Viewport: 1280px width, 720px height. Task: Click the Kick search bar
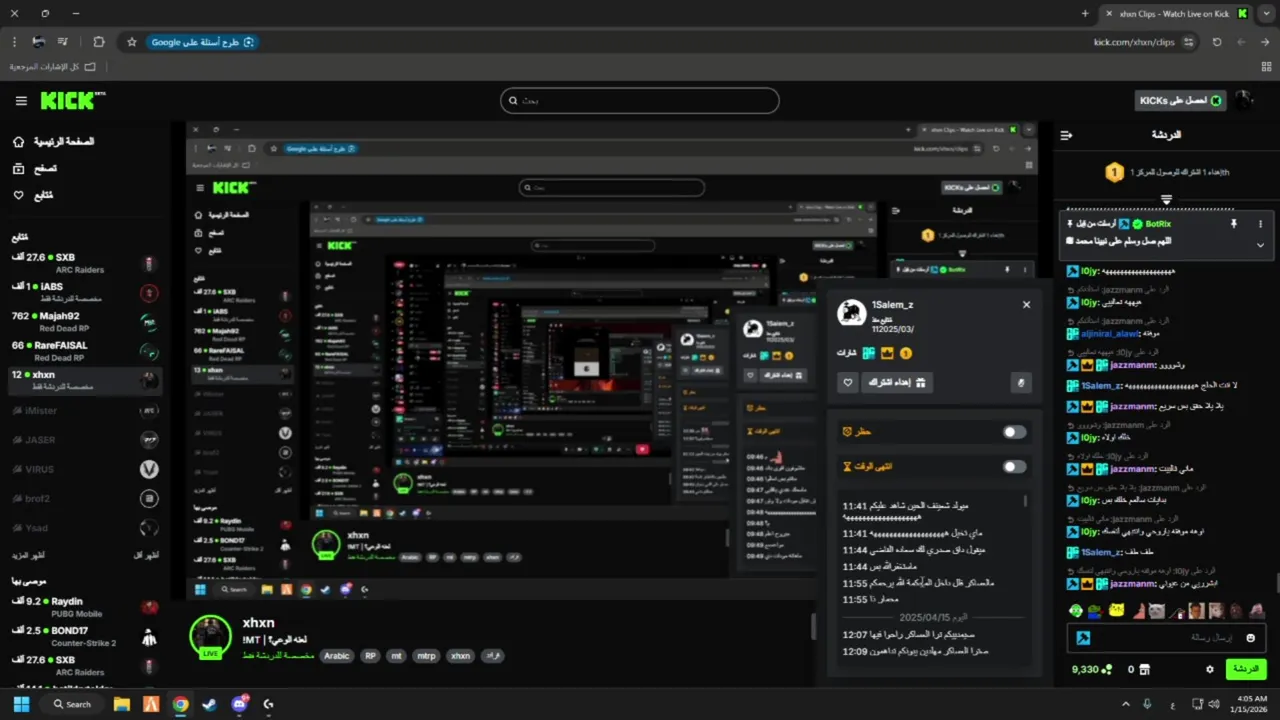point(640,101)
